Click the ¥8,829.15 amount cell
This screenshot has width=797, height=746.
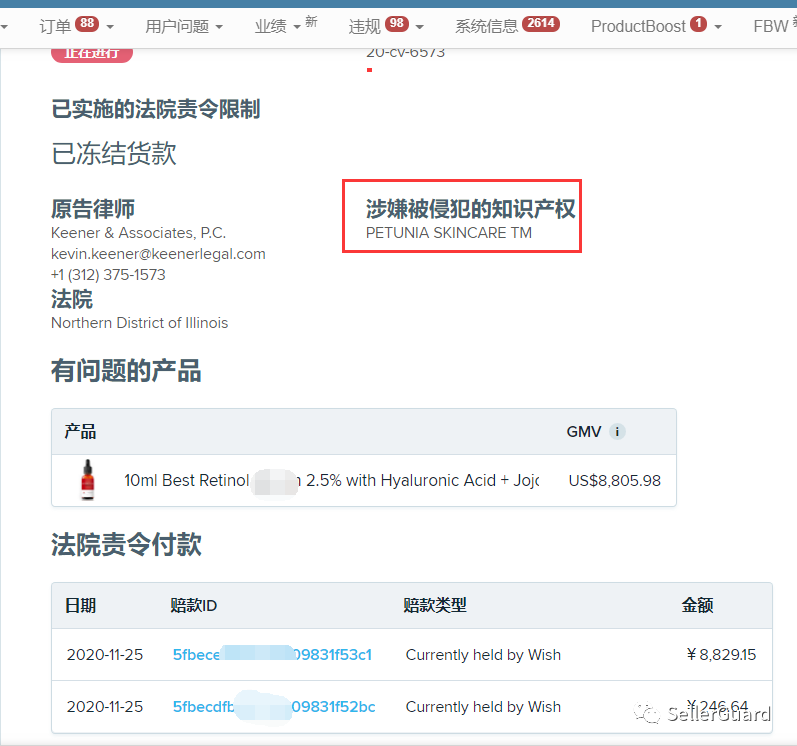(x=721, y=655)
